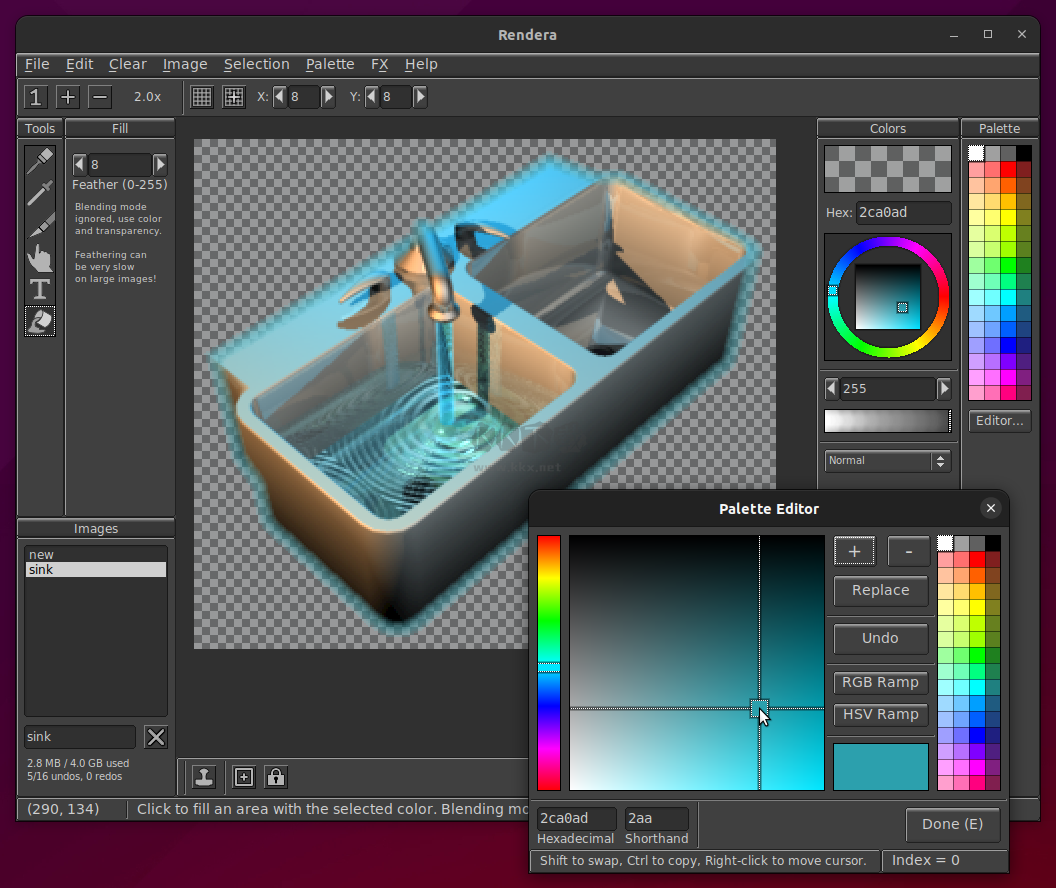
Task: Open the Selection menu
Action: (256, 64)
